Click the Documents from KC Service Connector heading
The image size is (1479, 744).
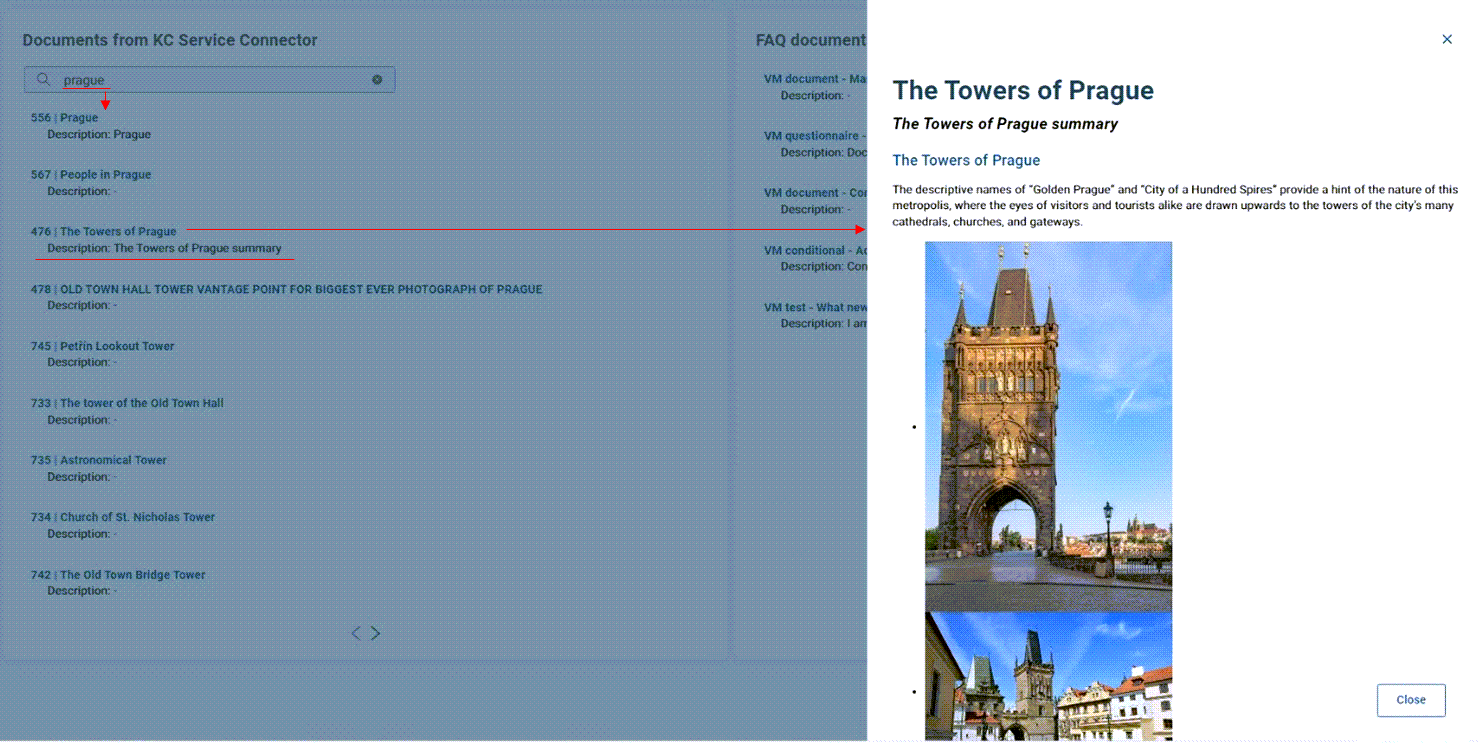point(170,41)
